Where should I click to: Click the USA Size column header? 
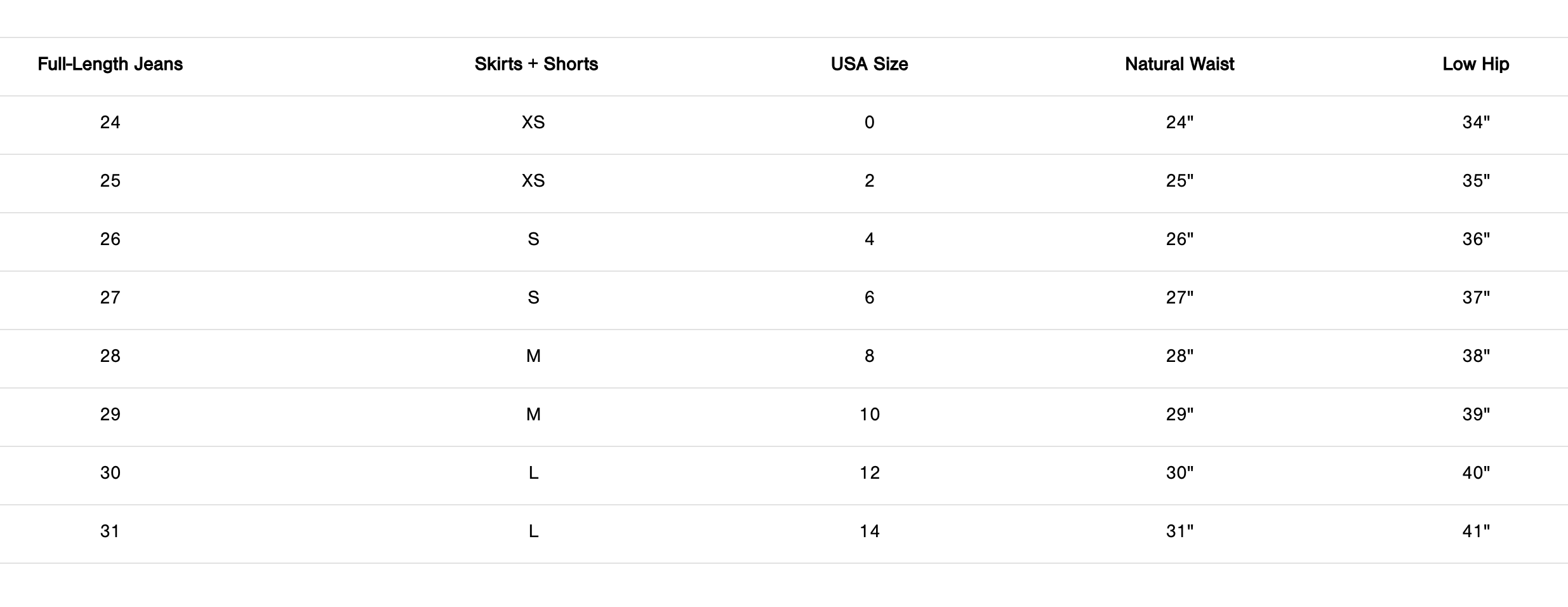point(869,64)
